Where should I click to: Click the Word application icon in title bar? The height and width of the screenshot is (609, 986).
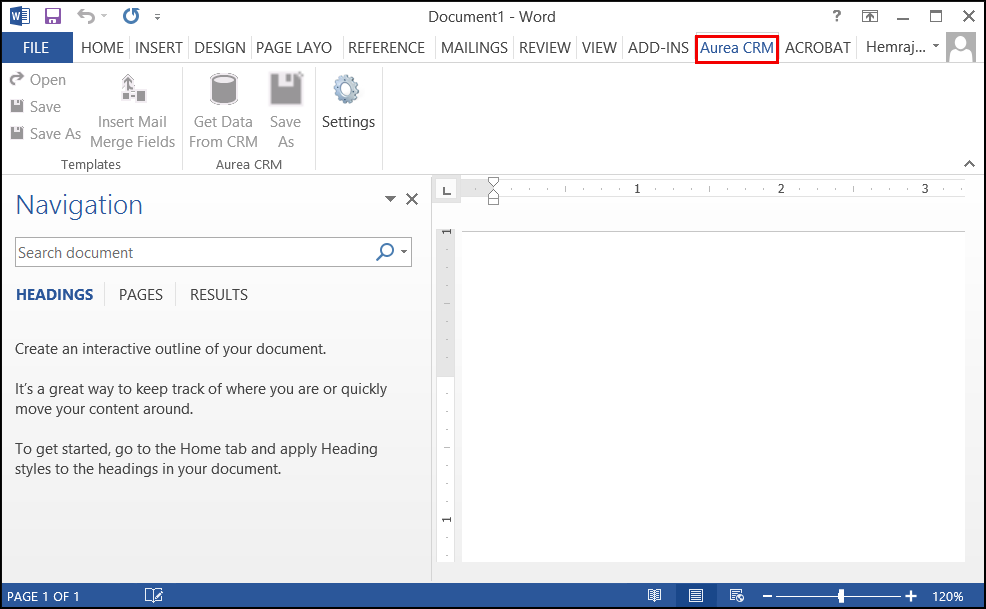(x=19, y=16)
